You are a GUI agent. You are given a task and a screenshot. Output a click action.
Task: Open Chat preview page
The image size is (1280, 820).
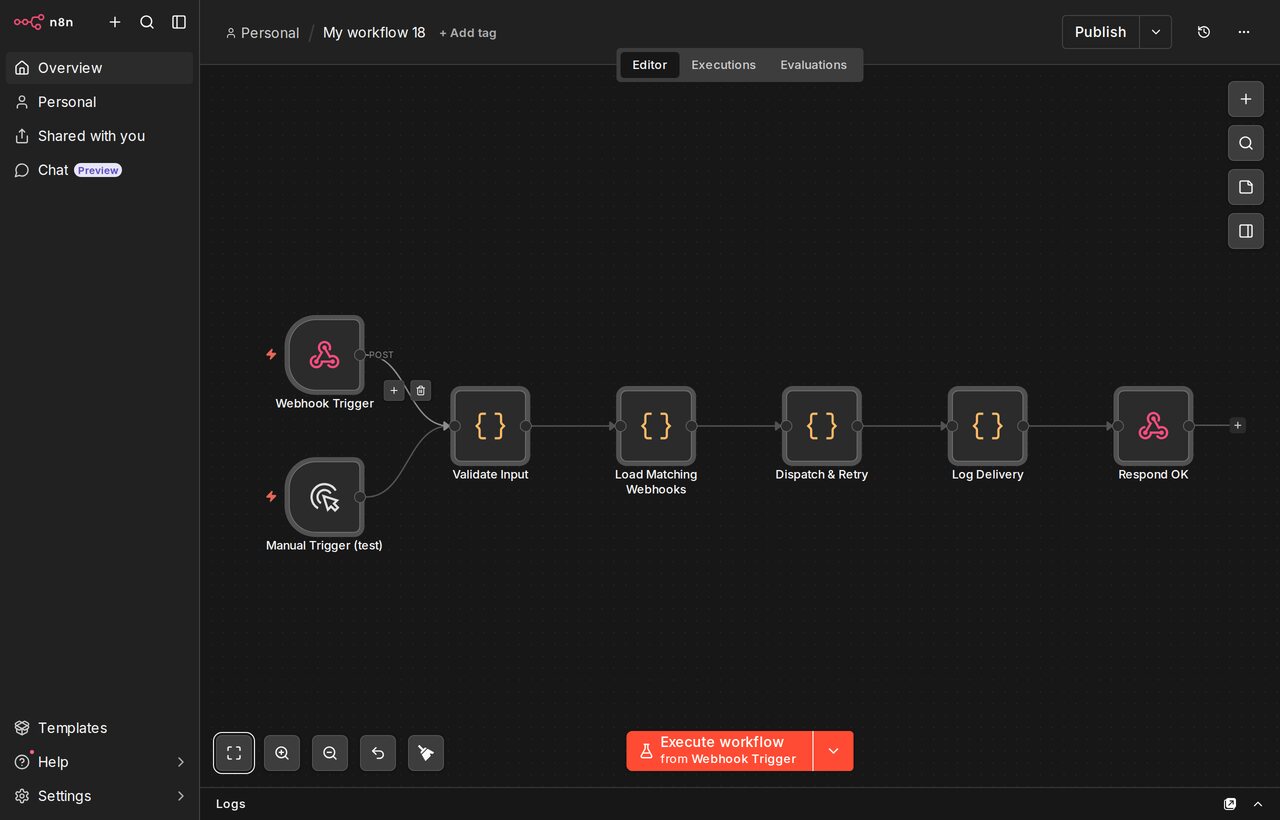[x=99, y=170]
